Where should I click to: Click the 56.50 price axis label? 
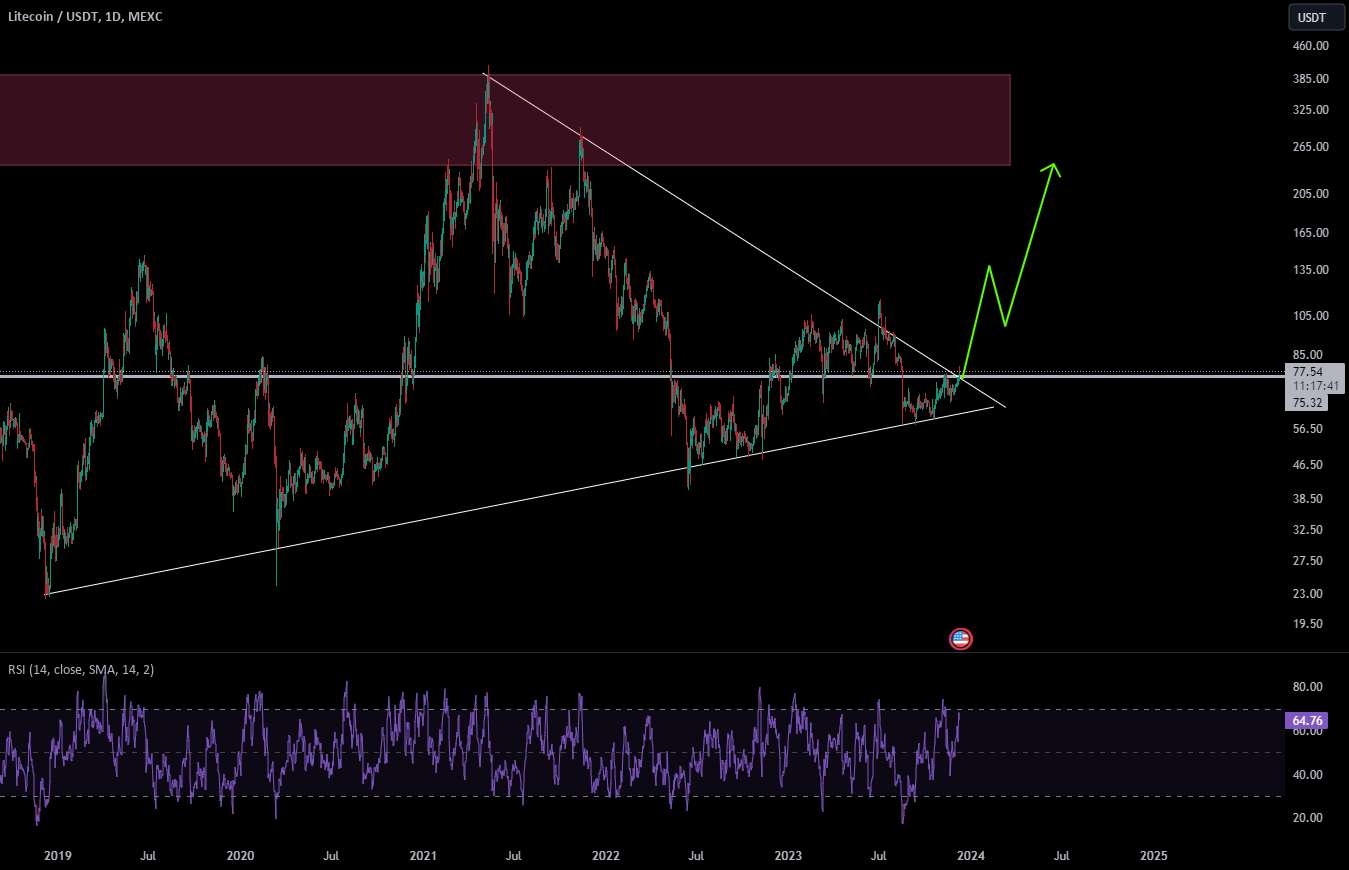(x=1308, y=429)
